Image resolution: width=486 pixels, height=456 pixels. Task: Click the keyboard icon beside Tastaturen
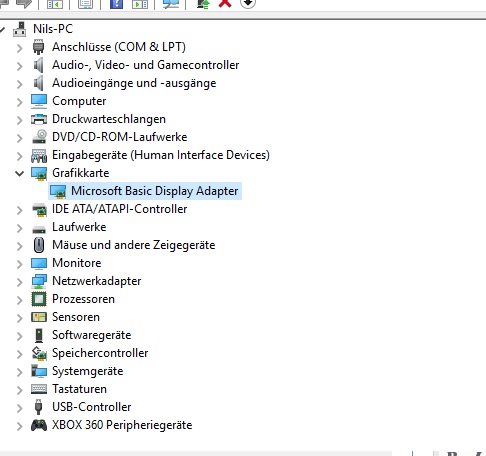39,389
